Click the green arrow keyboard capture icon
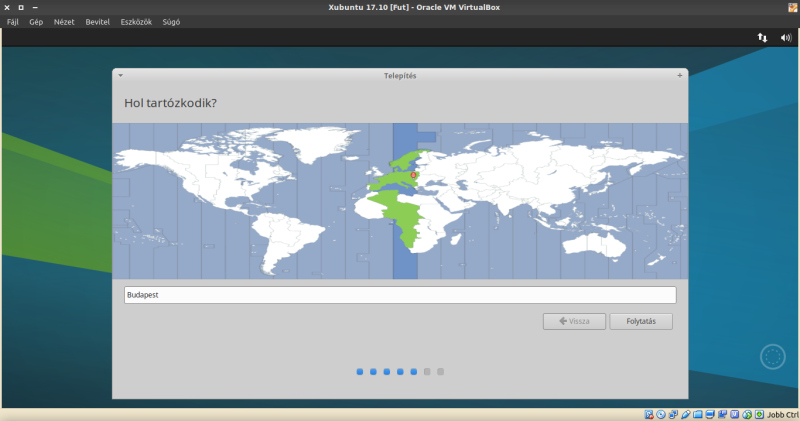Viewport: 800px width, 421px height. (759, 414)
